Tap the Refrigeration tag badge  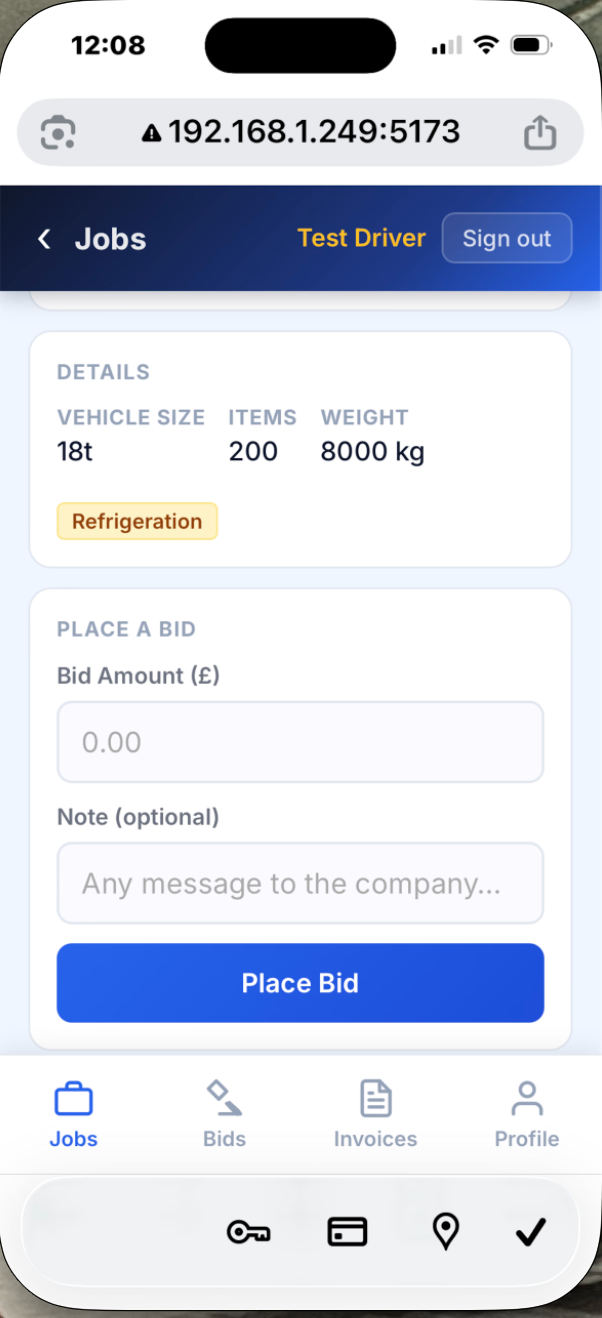pyautogui.click(x=137, y=521)
